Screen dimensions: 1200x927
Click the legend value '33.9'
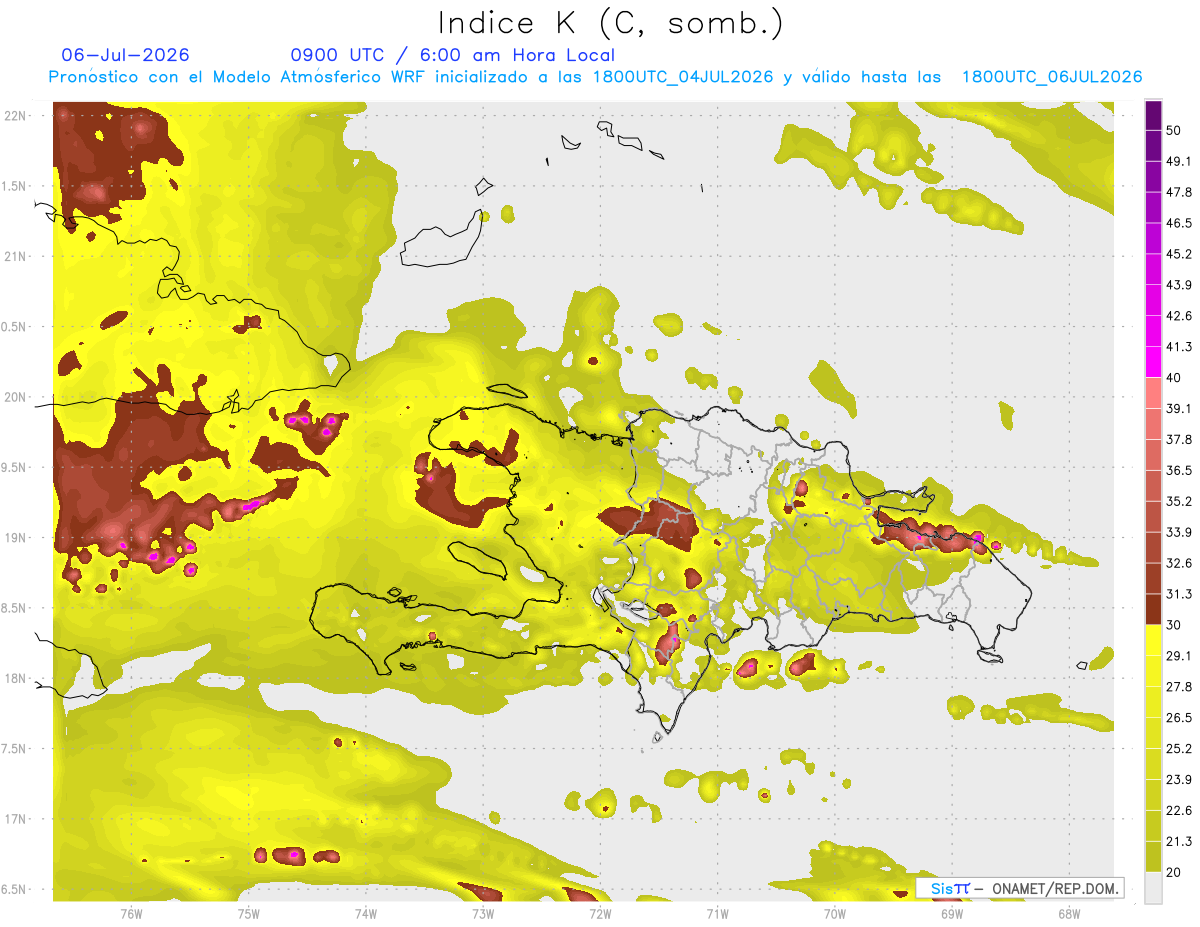coord(1180,532)
